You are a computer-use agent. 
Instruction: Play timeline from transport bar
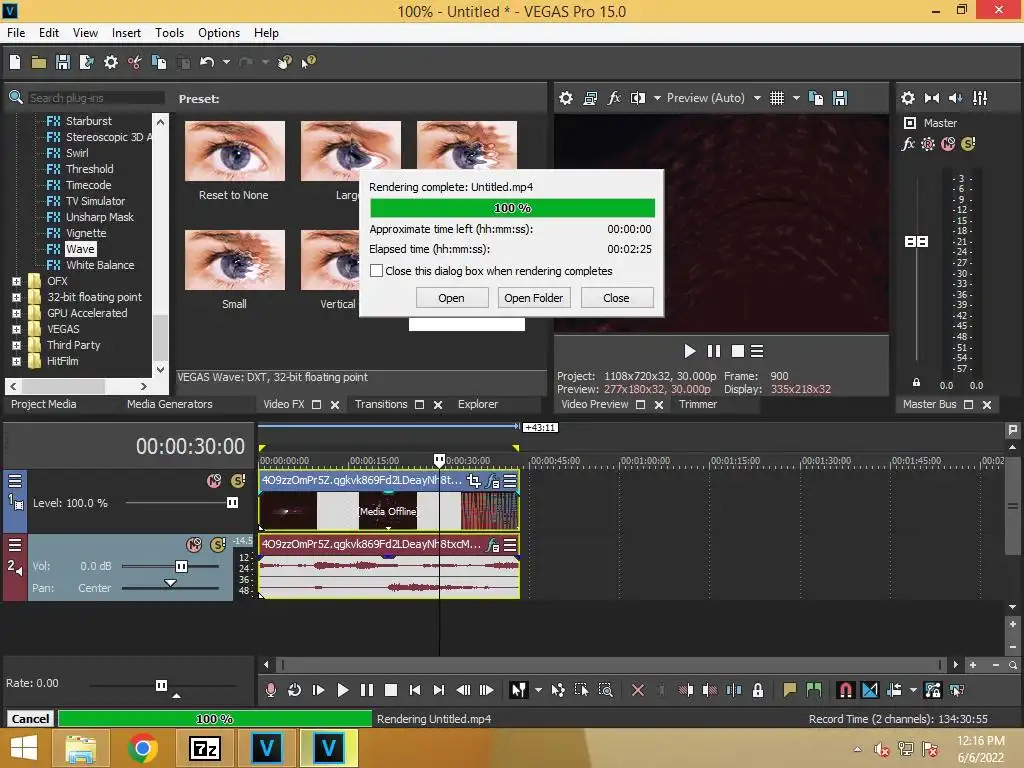[342, 690]
